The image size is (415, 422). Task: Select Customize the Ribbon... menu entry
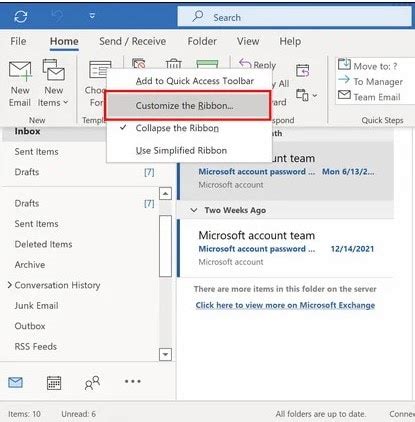pos(188,105)
